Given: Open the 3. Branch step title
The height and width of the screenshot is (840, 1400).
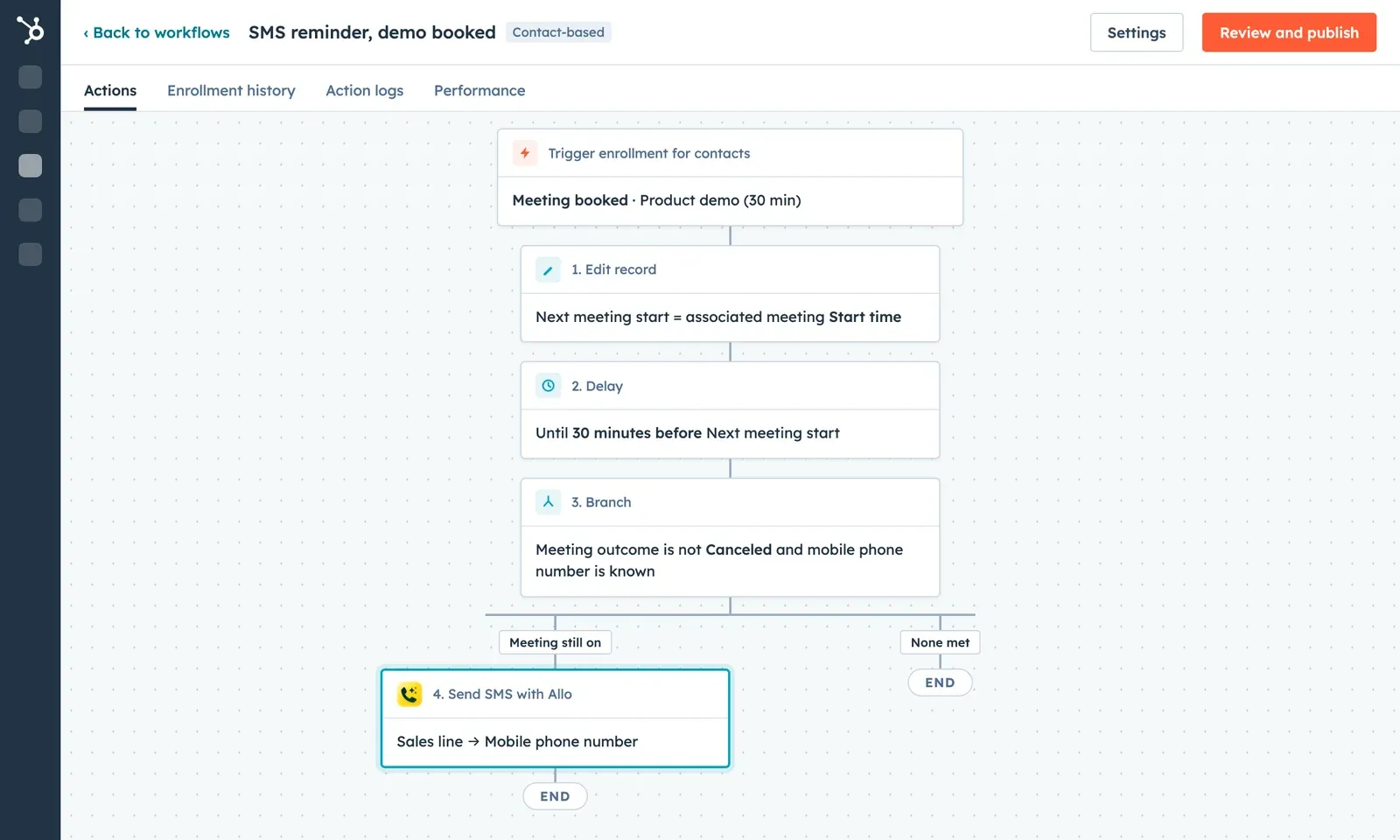Looking at the screenshot, I should [x=601, y=502].
